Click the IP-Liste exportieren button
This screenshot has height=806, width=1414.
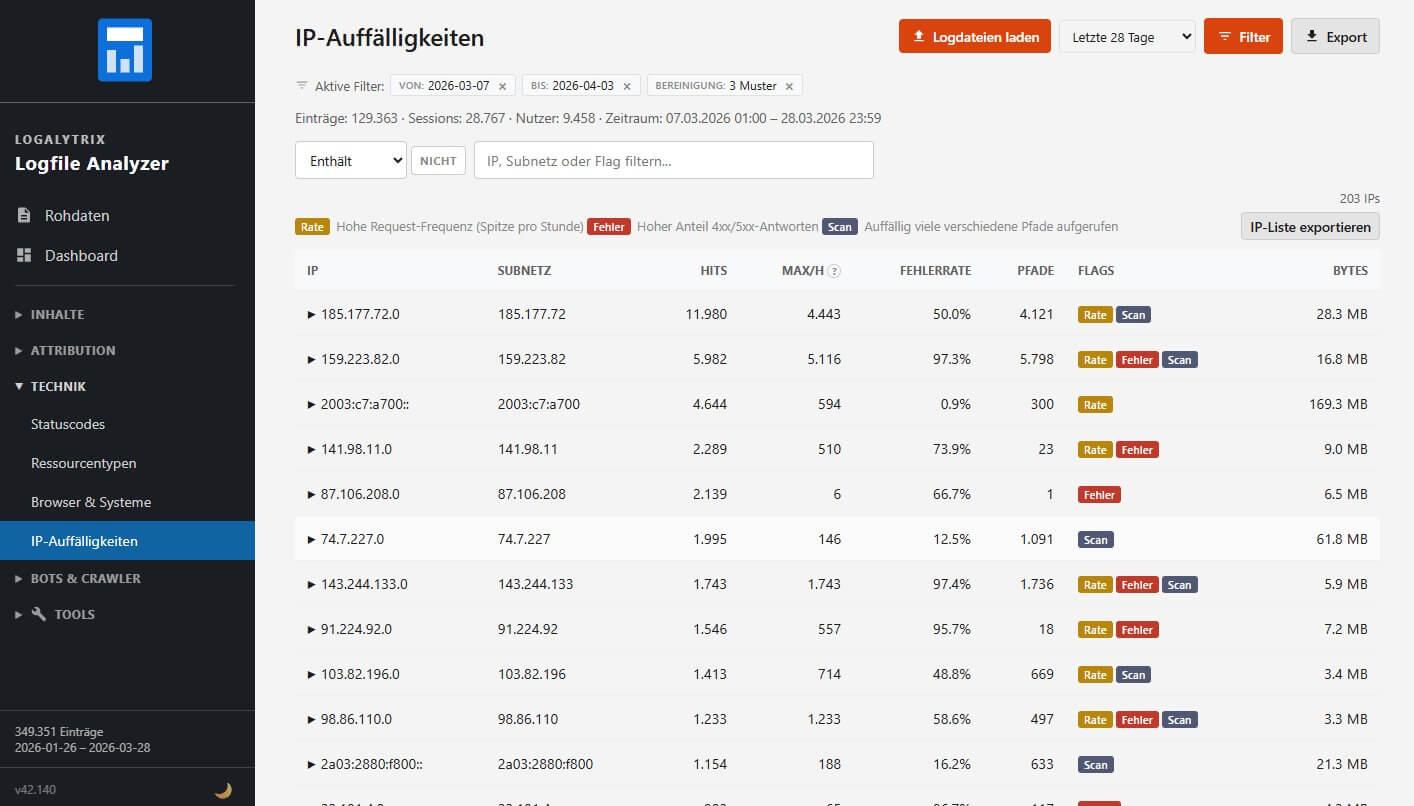1310,226
